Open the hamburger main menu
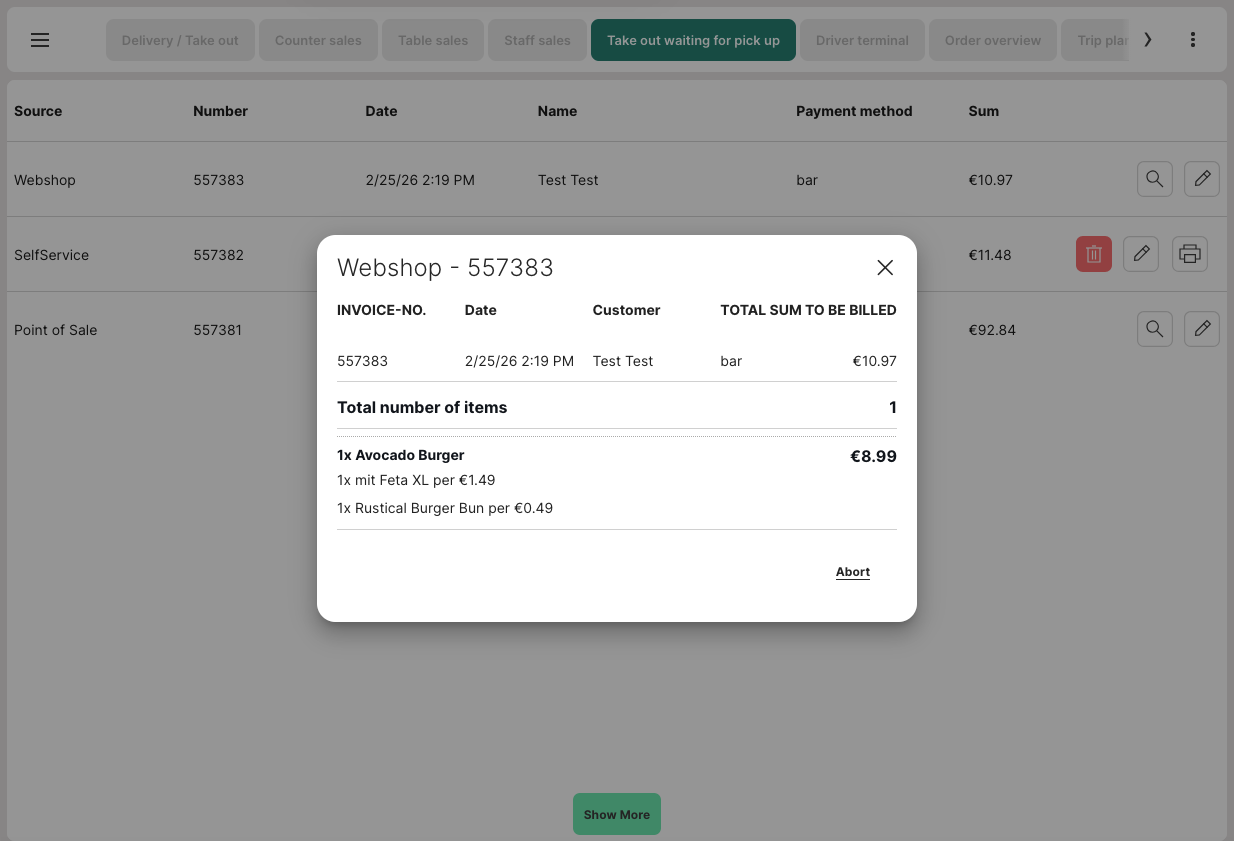1234x841 pixels. pos(40,40)
